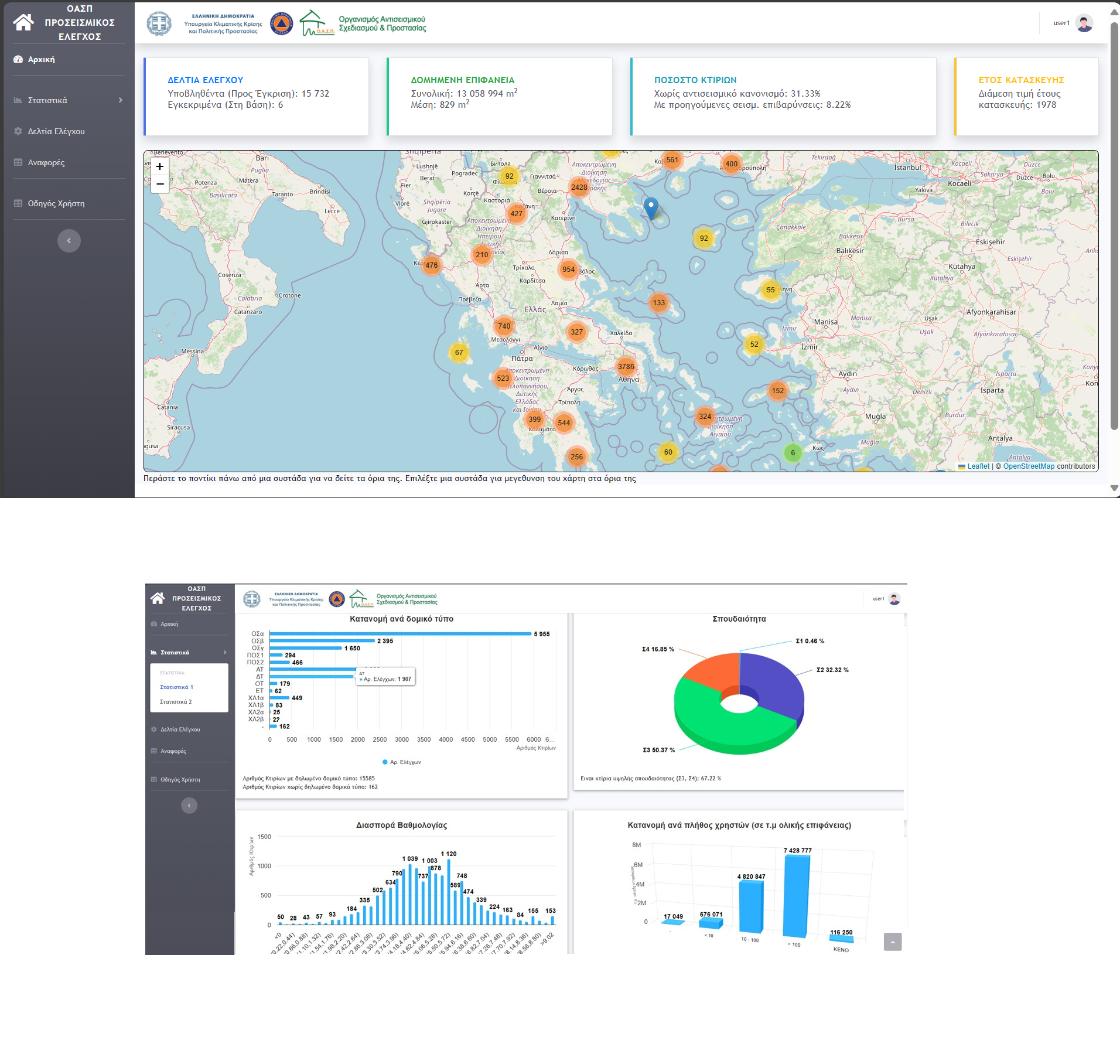Open the Leaflet attribution link

978,466
